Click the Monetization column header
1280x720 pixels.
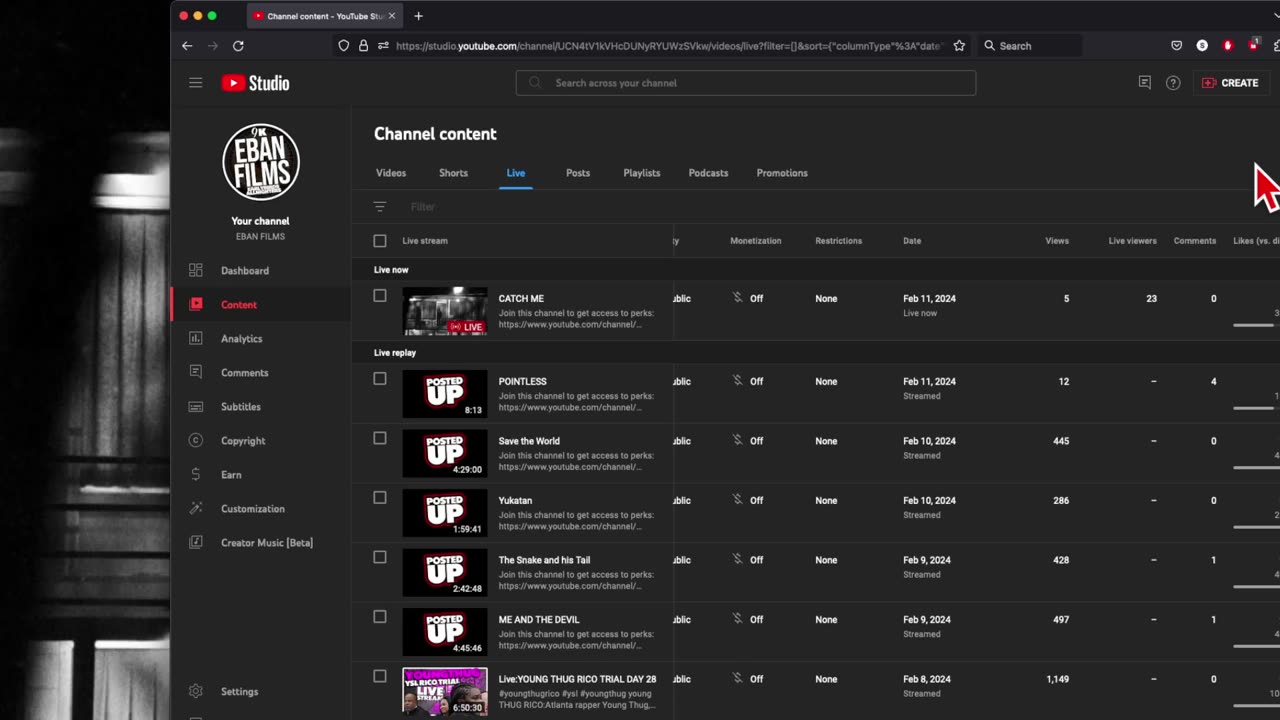[x=756, y=241]
